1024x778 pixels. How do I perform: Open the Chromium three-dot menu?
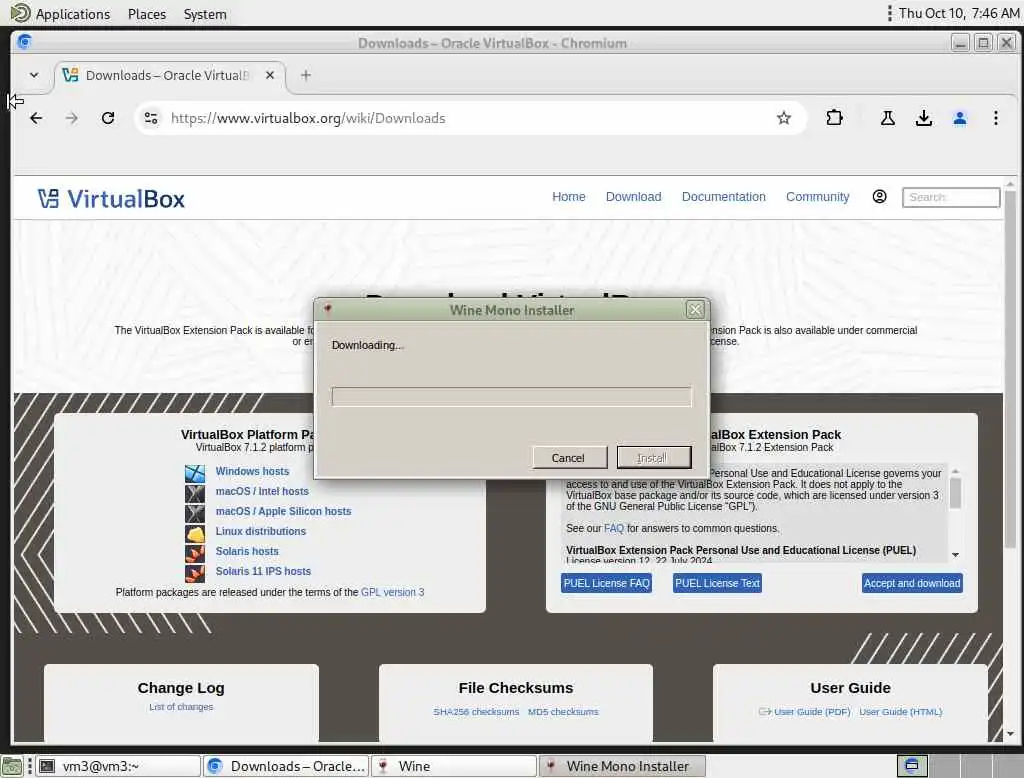coord(995,118)
